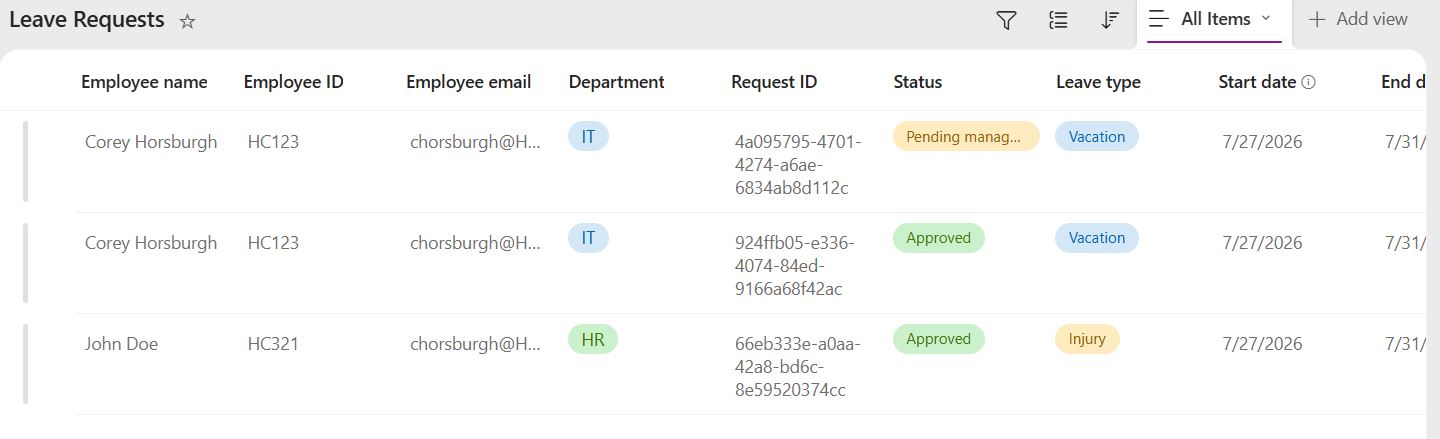Open the Start date column header
1440x439 pixels.
coord(1257,82)
